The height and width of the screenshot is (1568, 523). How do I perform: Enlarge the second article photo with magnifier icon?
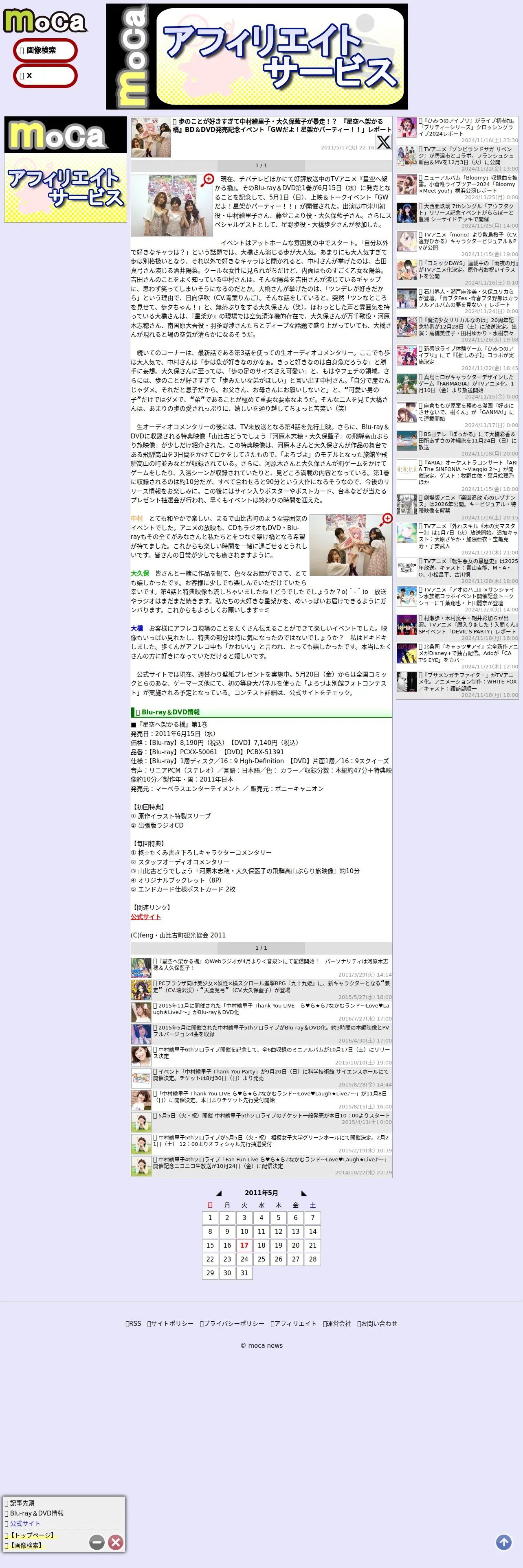tap(386, 520)
